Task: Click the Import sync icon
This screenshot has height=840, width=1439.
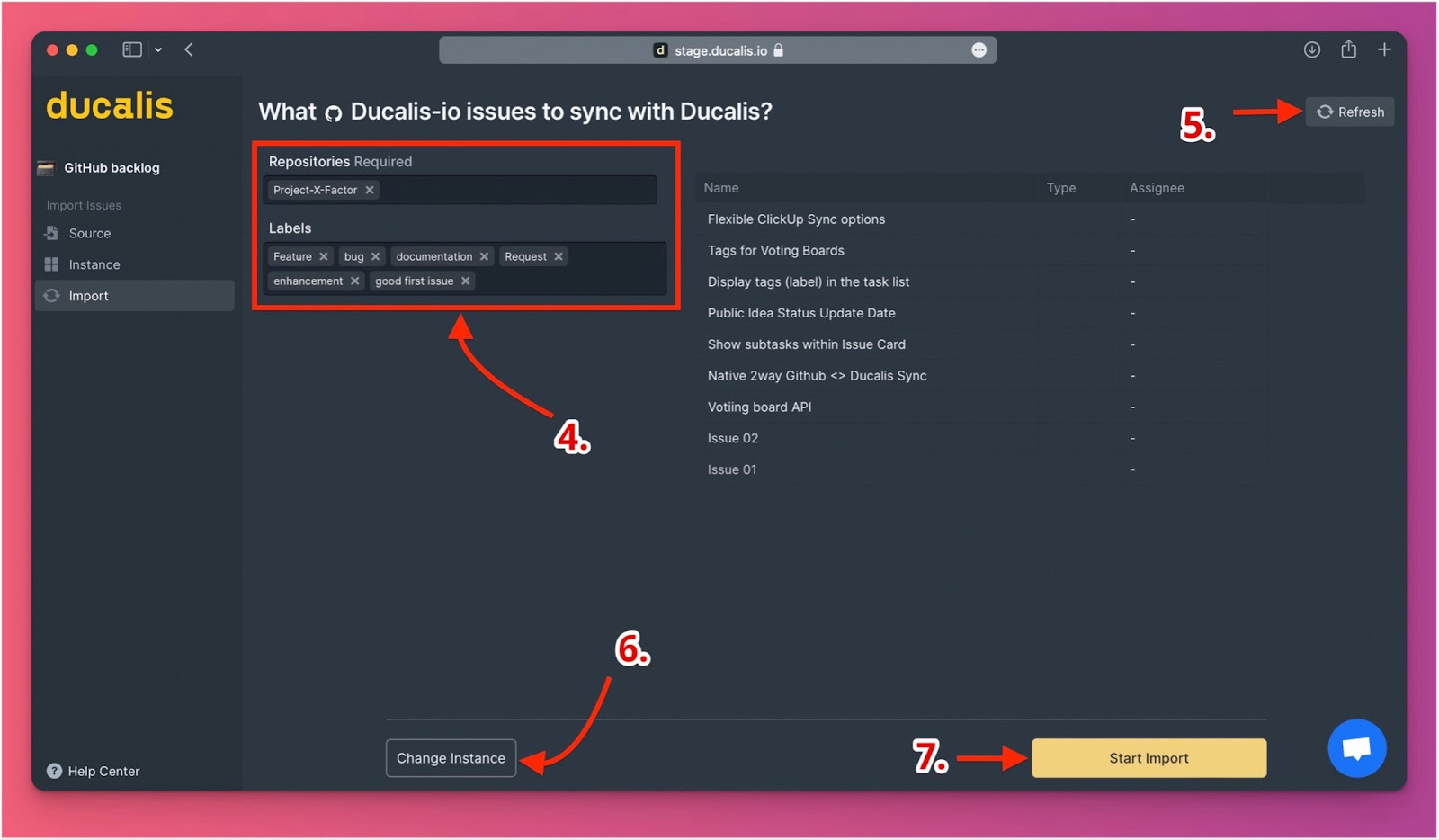Action: click(51, 296)
